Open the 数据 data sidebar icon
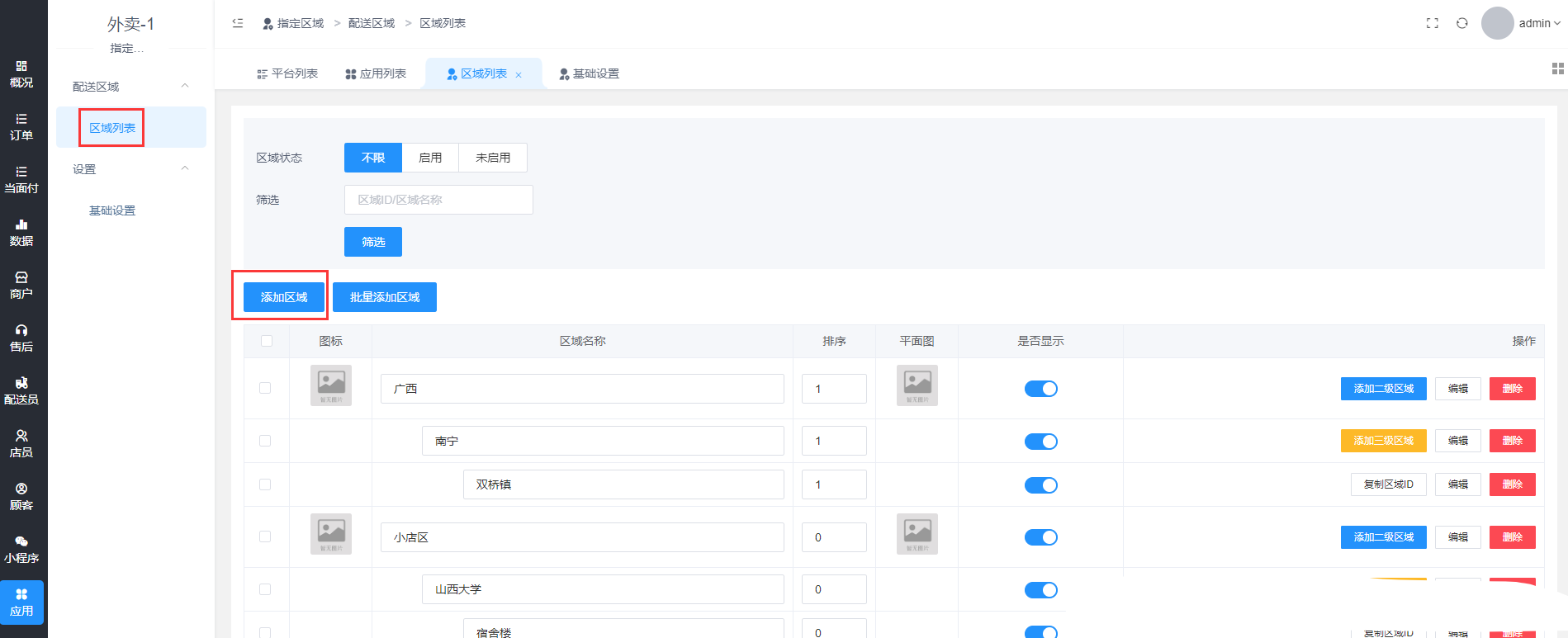1568x638 pixels. [21, 233]
